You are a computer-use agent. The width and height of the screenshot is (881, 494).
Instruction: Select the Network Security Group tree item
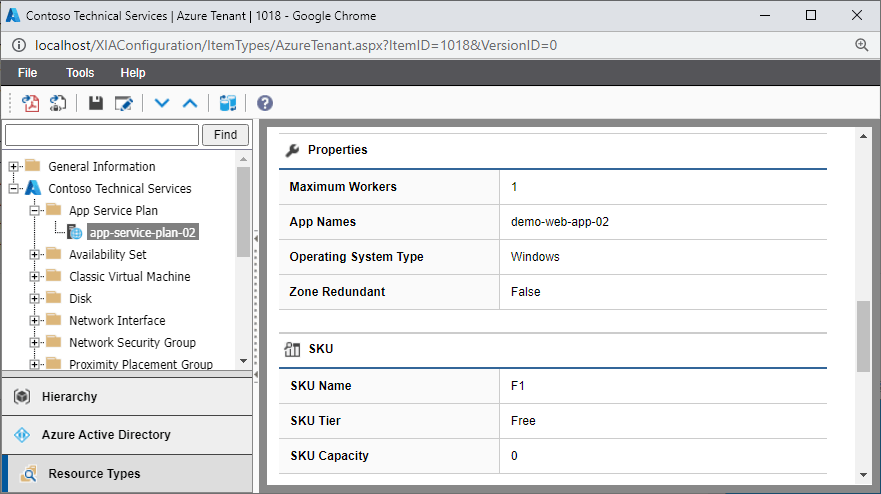[133, 342]
